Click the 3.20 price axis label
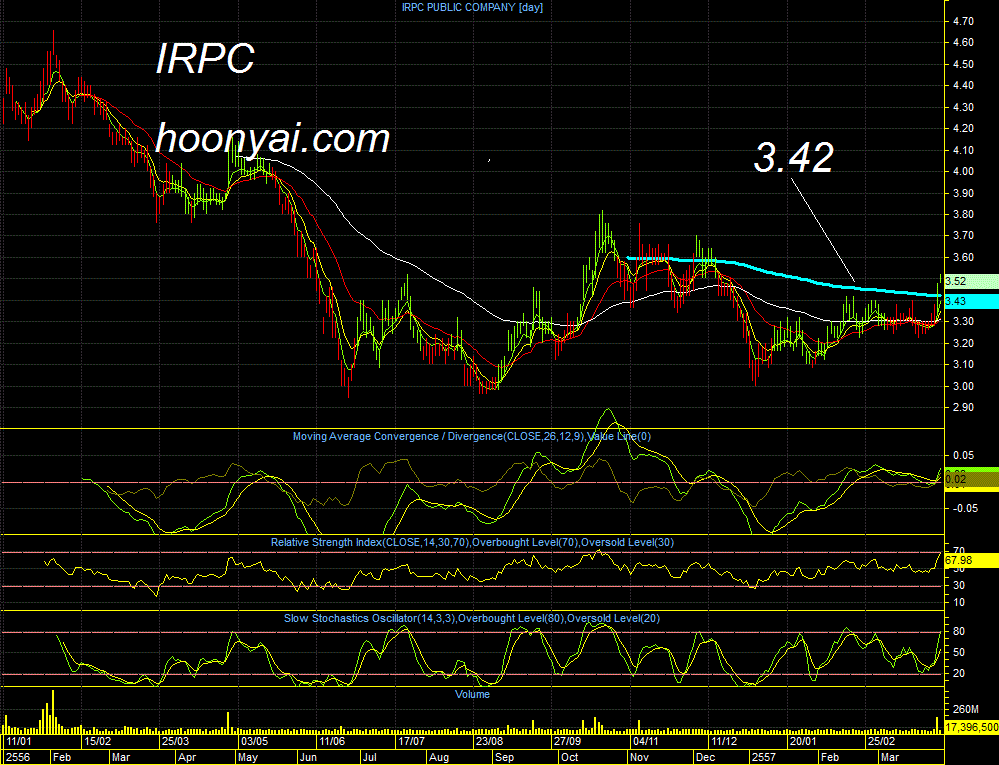Image resolution: width=999 pixels, height=765 pixels. (963, 343)
